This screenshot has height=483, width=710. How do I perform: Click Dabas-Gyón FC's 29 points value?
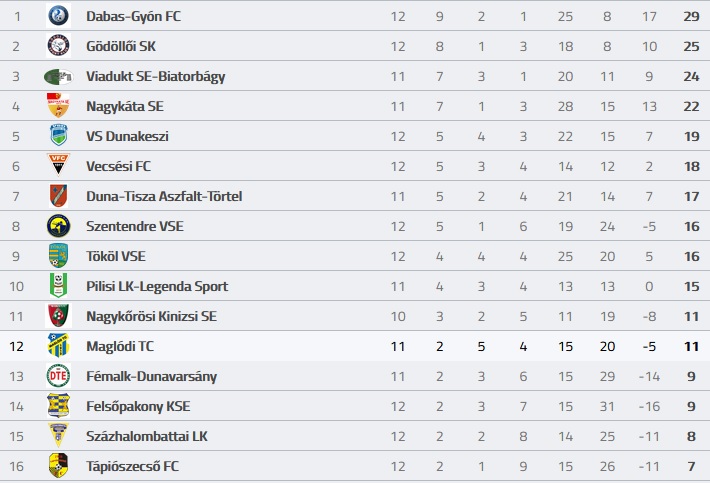click(x=691, y=16)
